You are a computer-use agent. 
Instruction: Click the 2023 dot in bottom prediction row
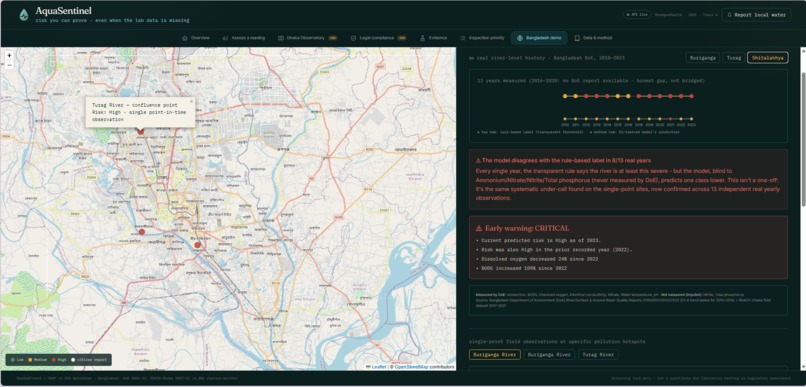click(x=691, y=119)
